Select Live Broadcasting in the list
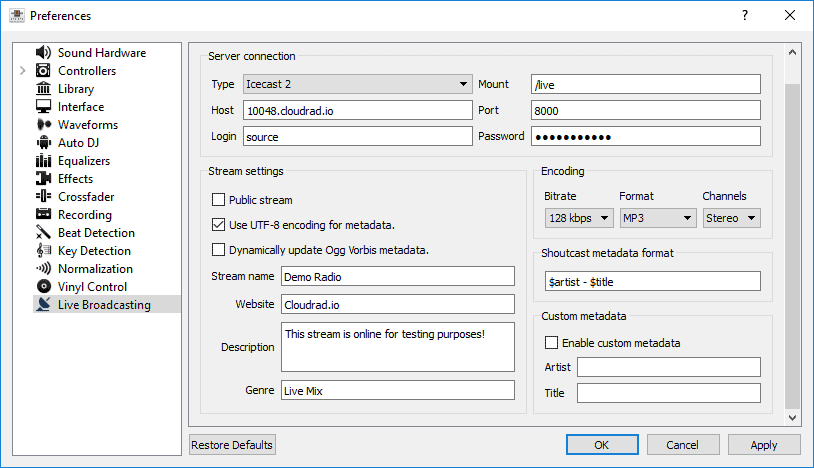 [x=104, y=305]
